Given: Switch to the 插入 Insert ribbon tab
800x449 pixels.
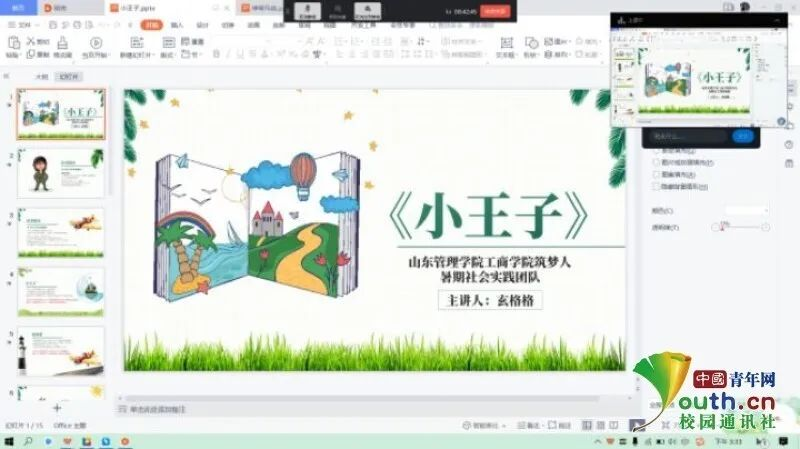Looking at the screenshot, I should coord(177,24).
